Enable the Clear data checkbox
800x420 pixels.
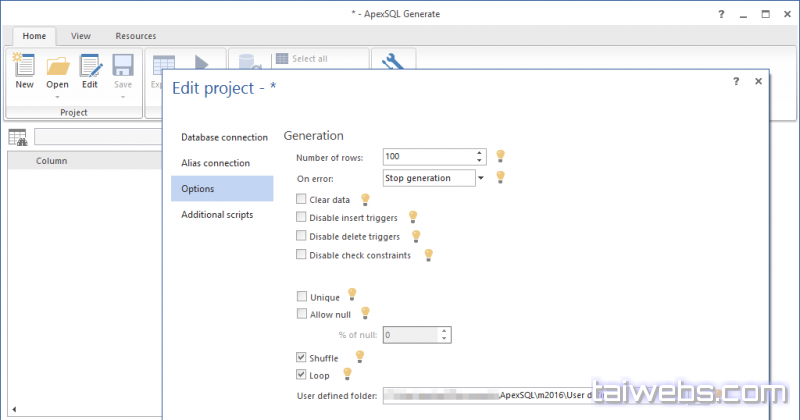point(302,200)
